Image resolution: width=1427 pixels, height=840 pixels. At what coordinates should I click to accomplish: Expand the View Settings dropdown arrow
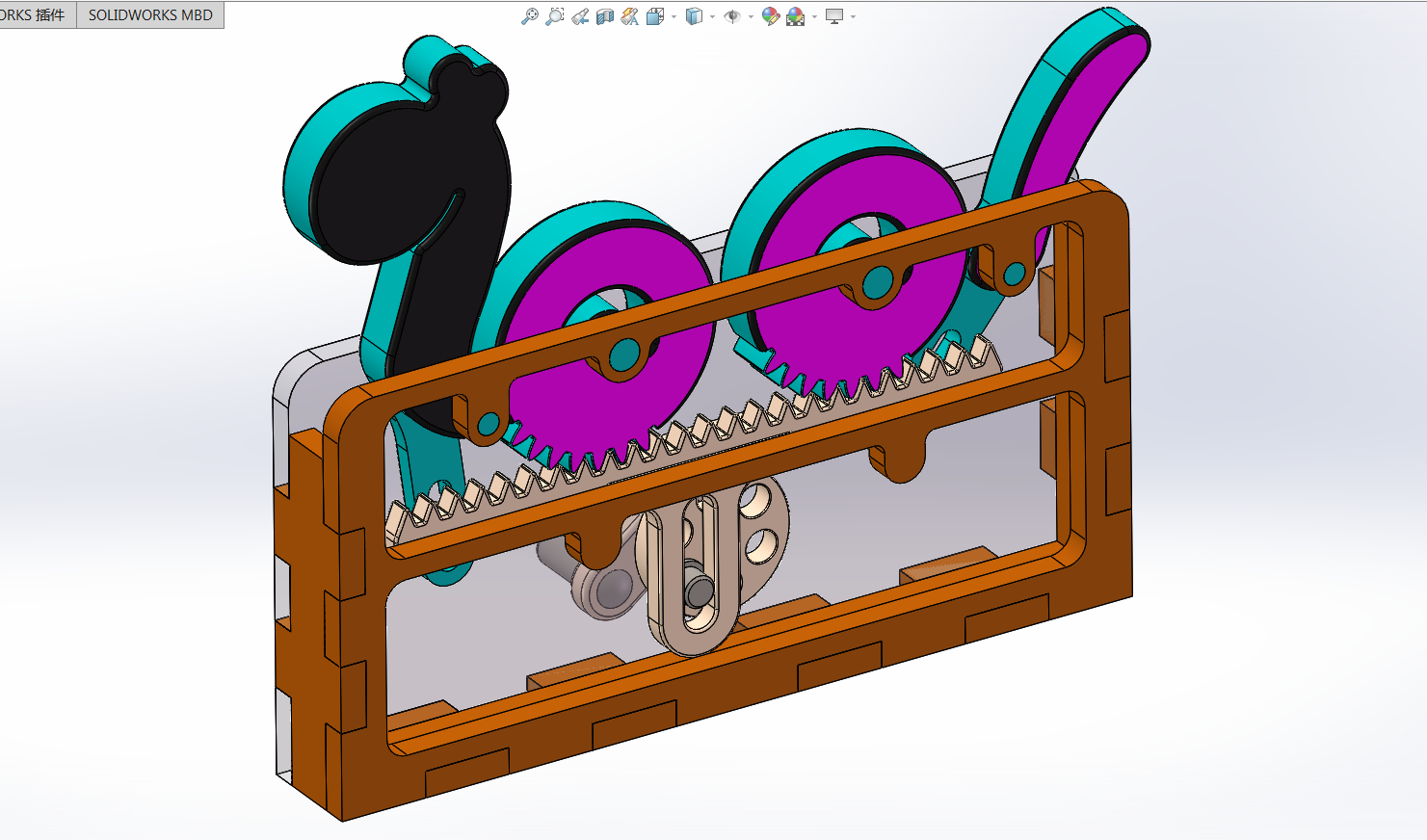click(853, 16)
